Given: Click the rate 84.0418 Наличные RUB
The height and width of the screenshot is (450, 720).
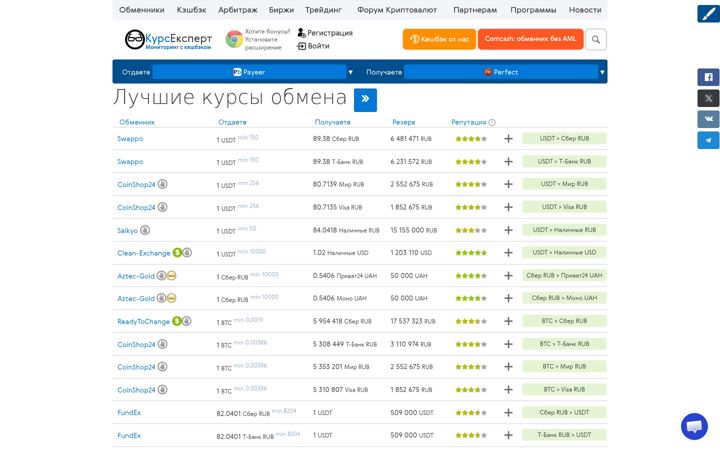Looking at the screenshot, I should (x=346, y=230).
